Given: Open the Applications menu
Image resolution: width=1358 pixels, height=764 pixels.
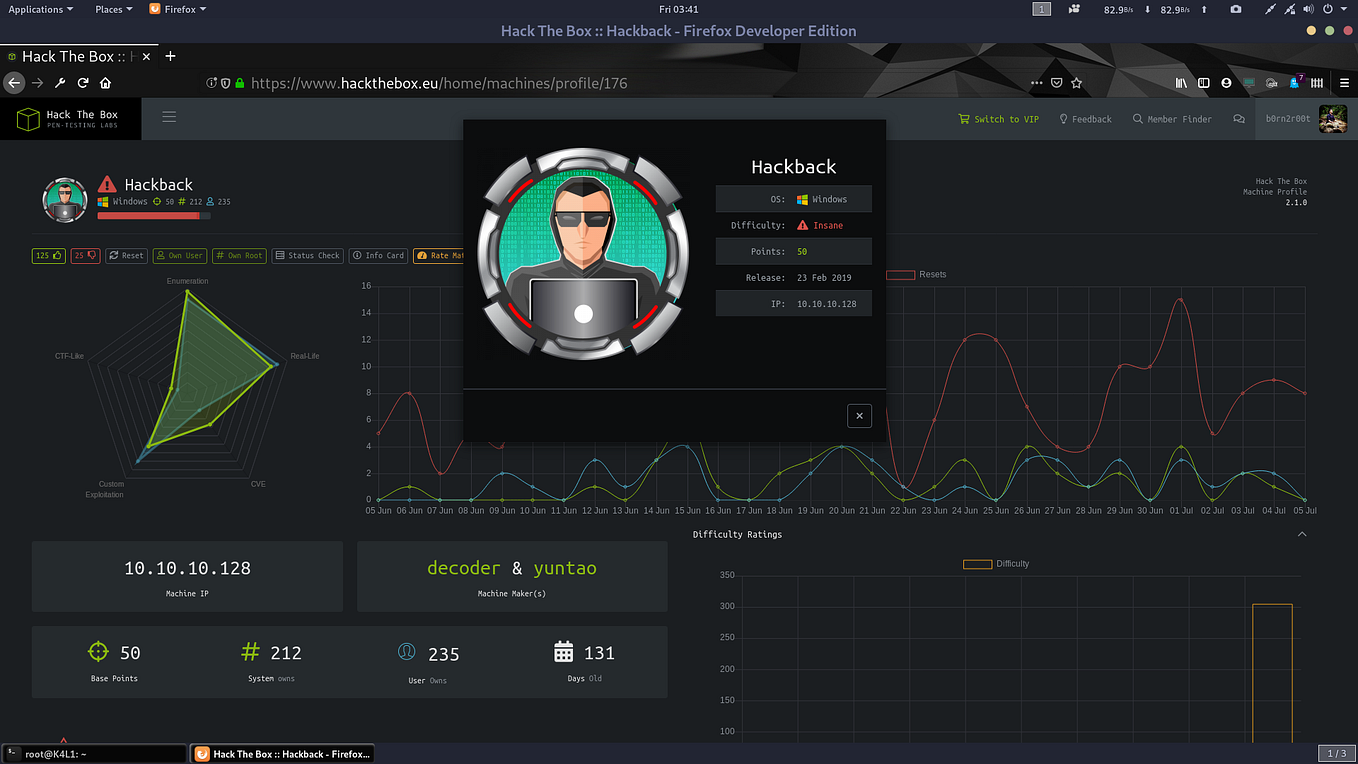Looking at the screenshot, I should tap(40, 9).
